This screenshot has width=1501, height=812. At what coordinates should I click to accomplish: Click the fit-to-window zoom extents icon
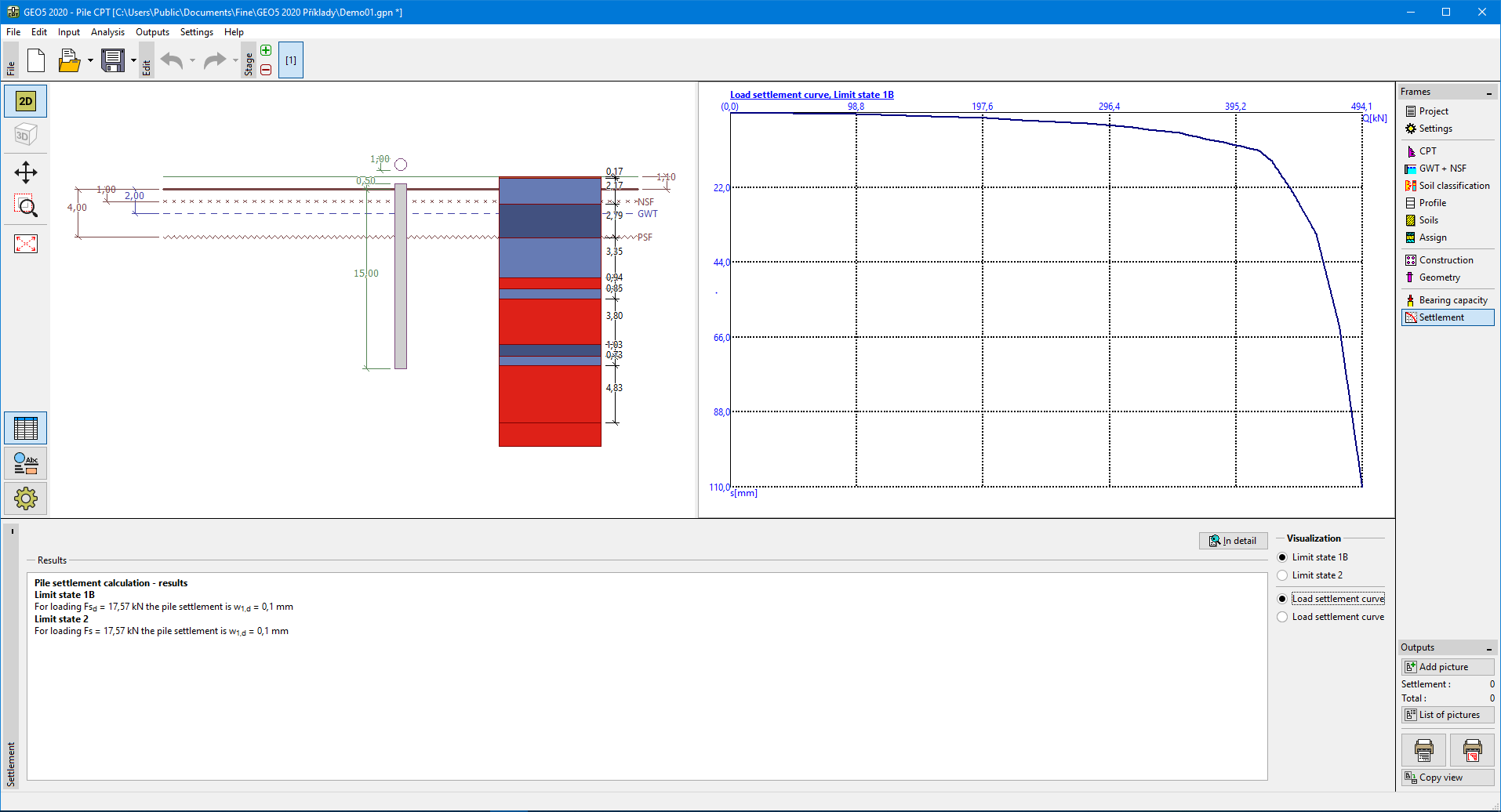point(26,244)
